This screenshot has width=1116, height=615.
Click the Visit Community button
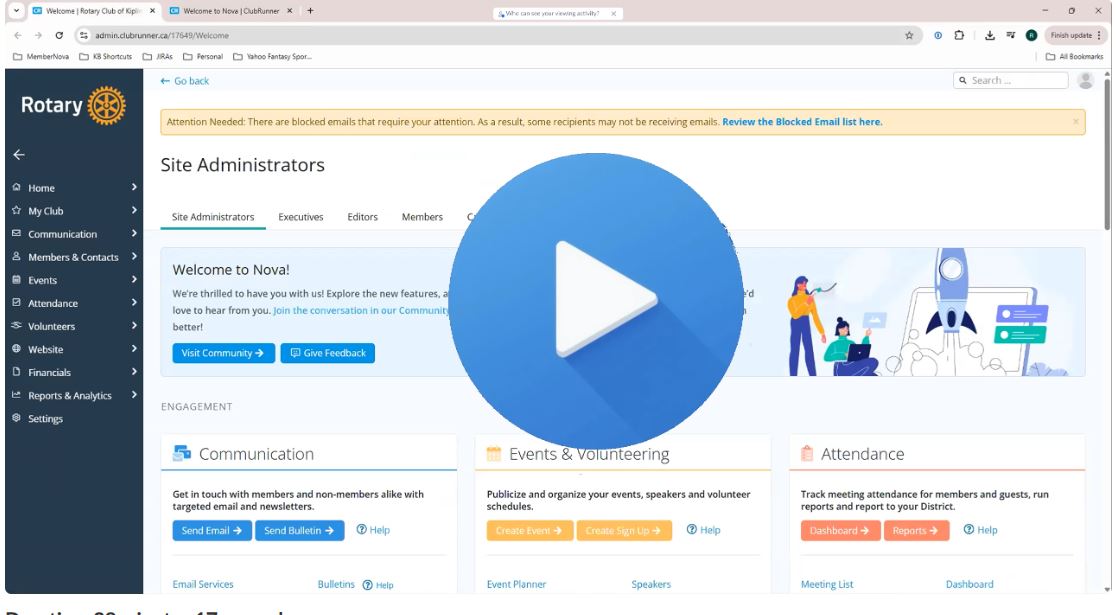click(x=223, y=353)
